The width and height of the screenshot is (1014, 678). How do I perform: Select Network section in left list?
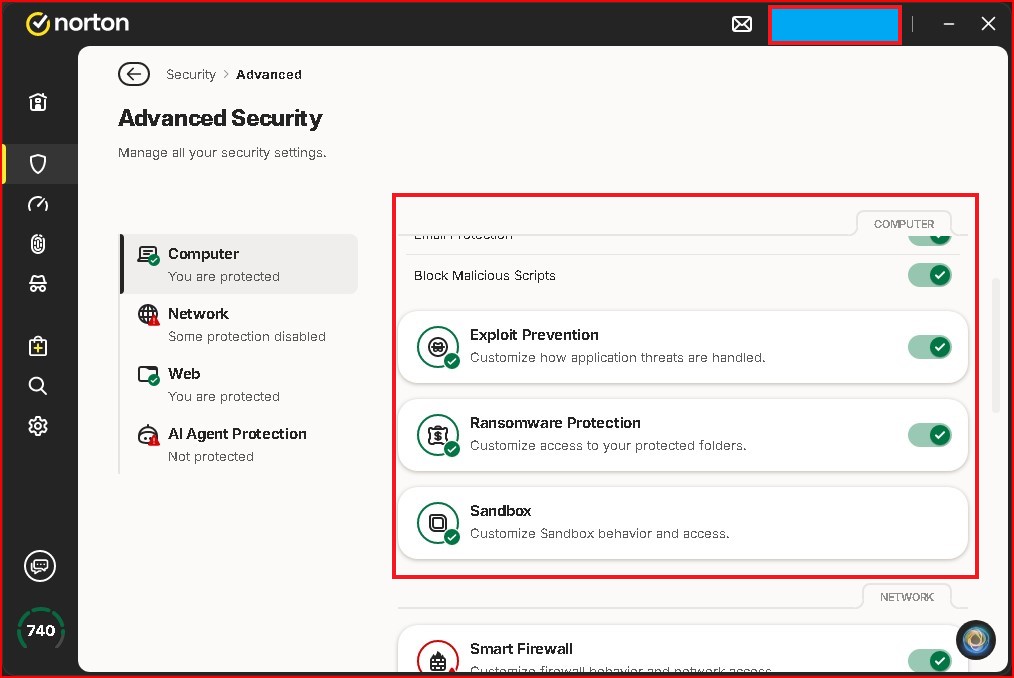[x=239, y=324]
